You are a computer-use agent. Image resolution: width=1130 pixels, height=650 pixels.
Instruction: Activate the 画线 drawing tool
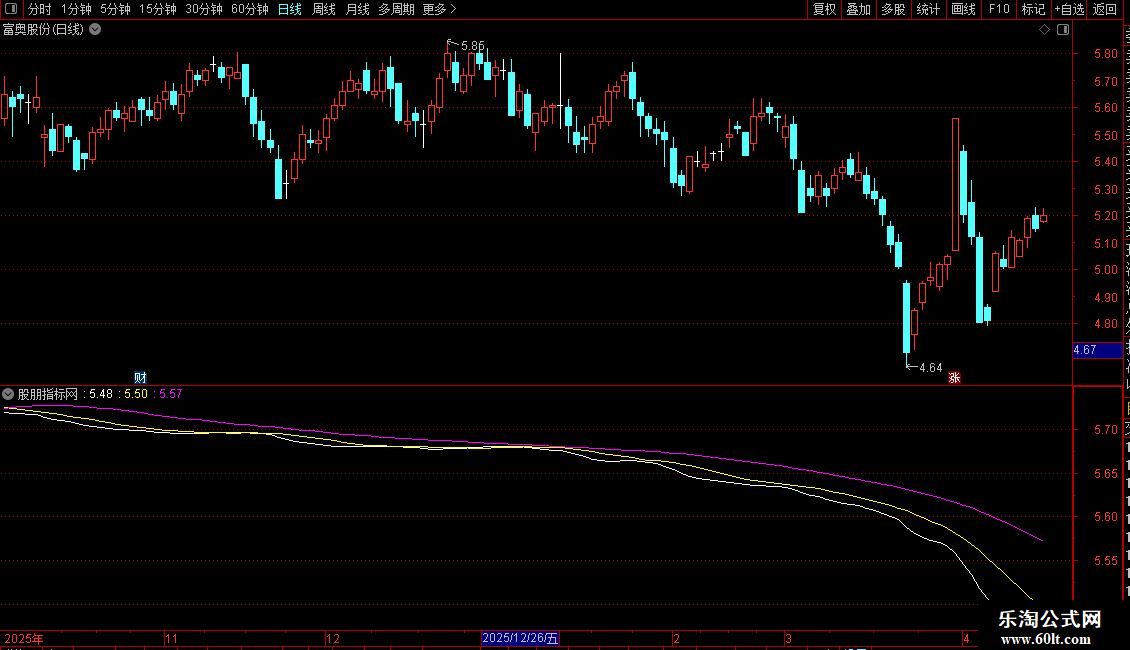964,9
